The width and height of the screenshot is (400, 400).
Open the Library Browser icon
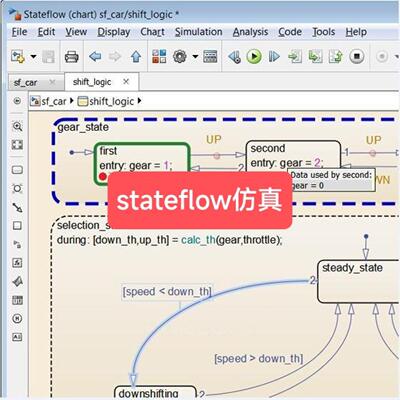click(x=159, y=56)
